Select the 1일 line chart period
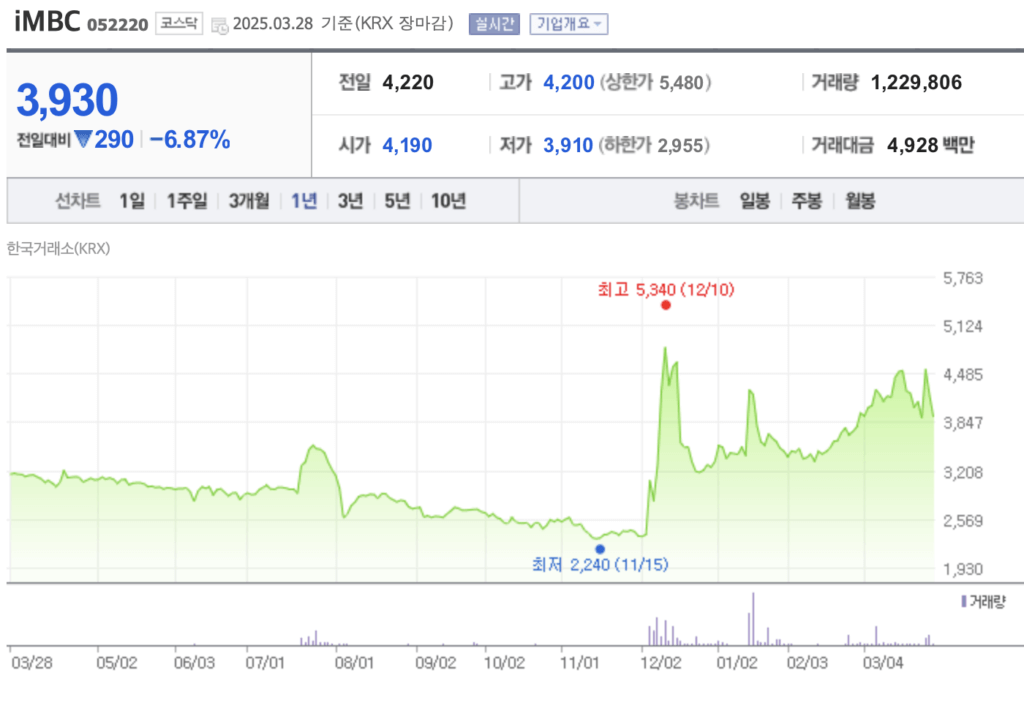The image size is (1024, 708). [x=131, y=201]
